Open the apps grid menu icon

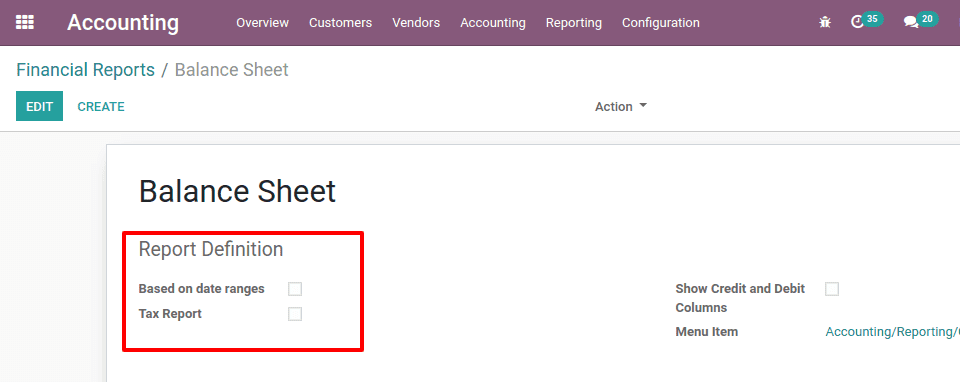pos(25,23)
